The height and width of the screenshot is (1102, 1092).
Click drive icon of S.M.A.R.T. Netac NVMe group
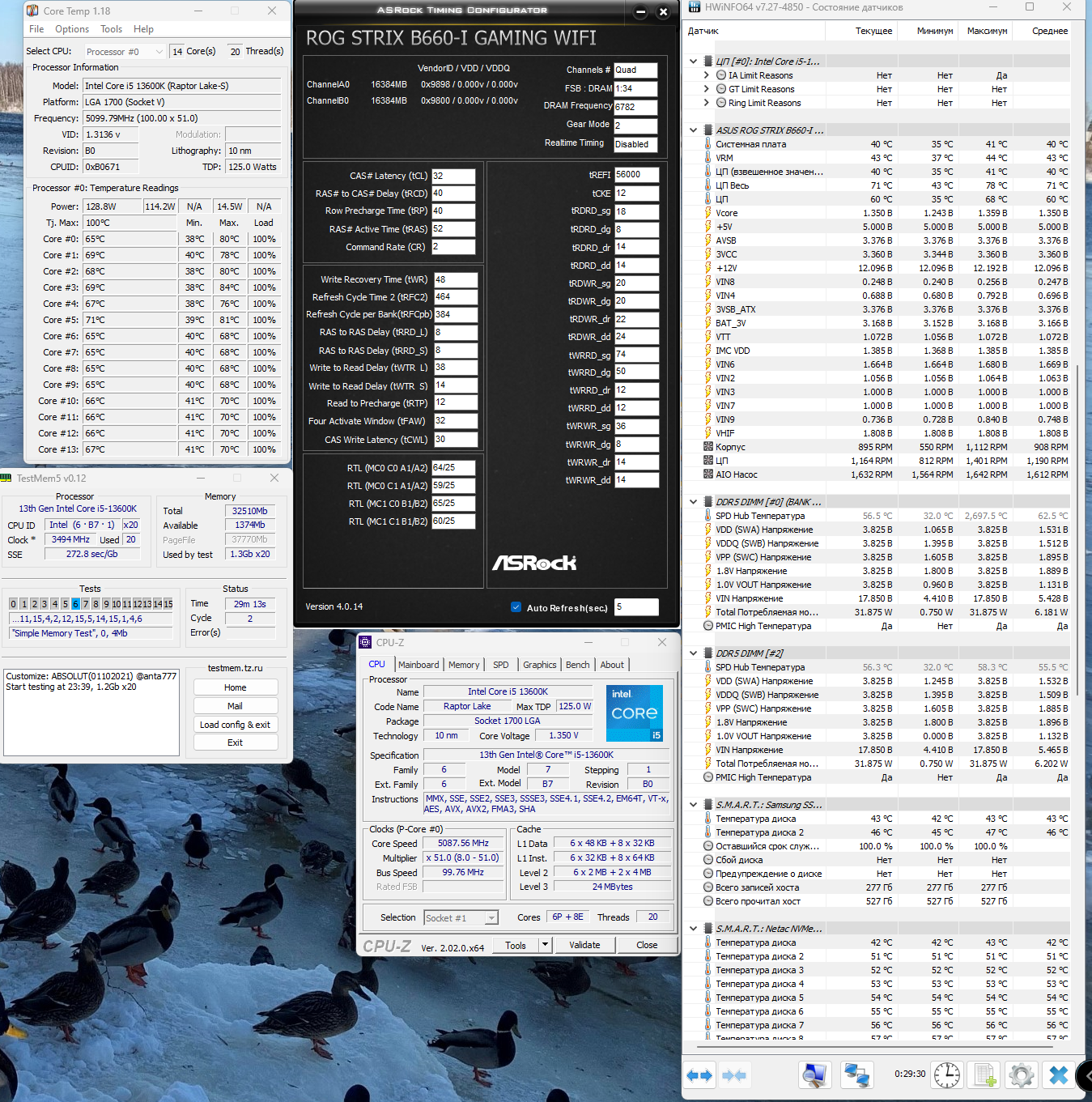(x=708, y=929)
